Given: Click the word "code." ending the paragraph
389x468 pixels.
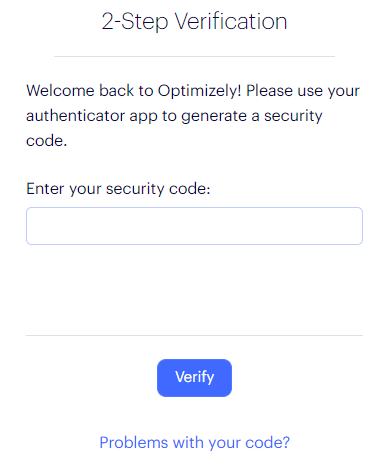Looking at the screenshot, I should tap(47, 141).
